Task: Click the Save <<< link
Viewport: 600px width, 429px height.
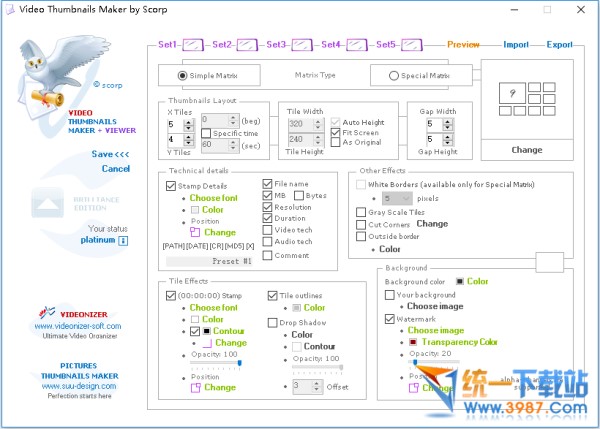Action: pyautogui.click(x=110, y=154)
